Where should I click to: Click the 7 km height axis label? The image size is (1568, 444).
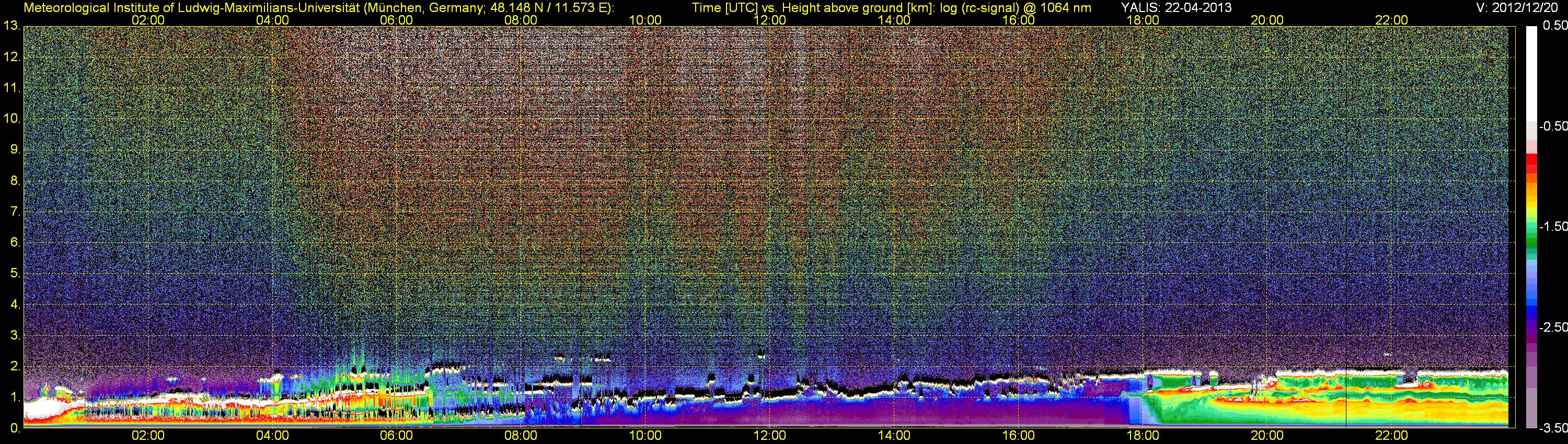coord(15,212)
